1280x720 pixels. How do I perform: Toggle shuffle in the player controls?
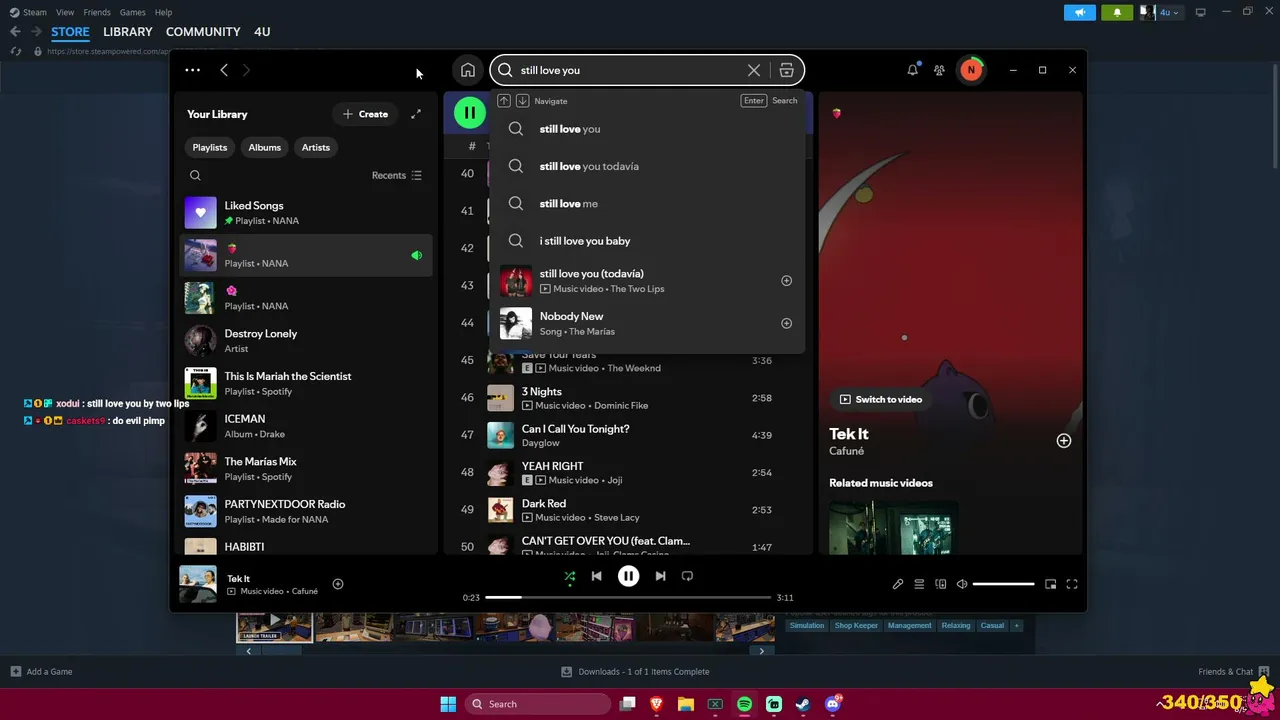pos(569,576)
